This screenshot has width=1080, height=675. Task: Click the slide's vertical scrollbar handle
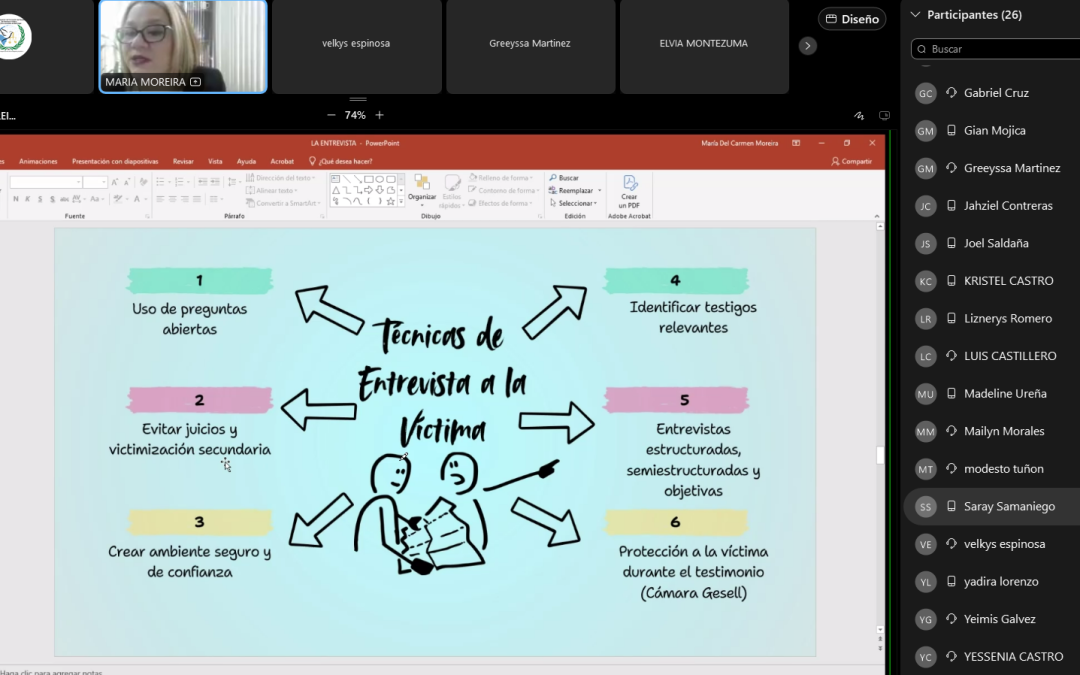(x=880, y=455)
